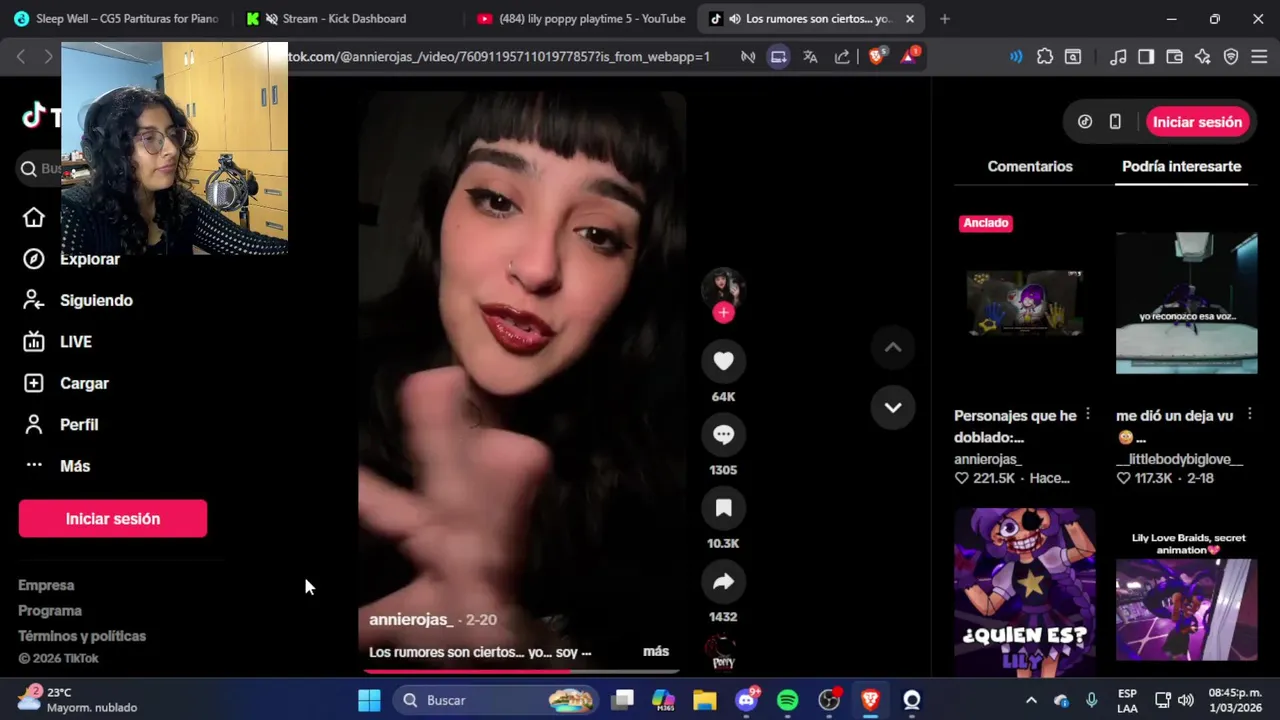Click the browser address bar URL
The image size is (1280, 720).
500,57
